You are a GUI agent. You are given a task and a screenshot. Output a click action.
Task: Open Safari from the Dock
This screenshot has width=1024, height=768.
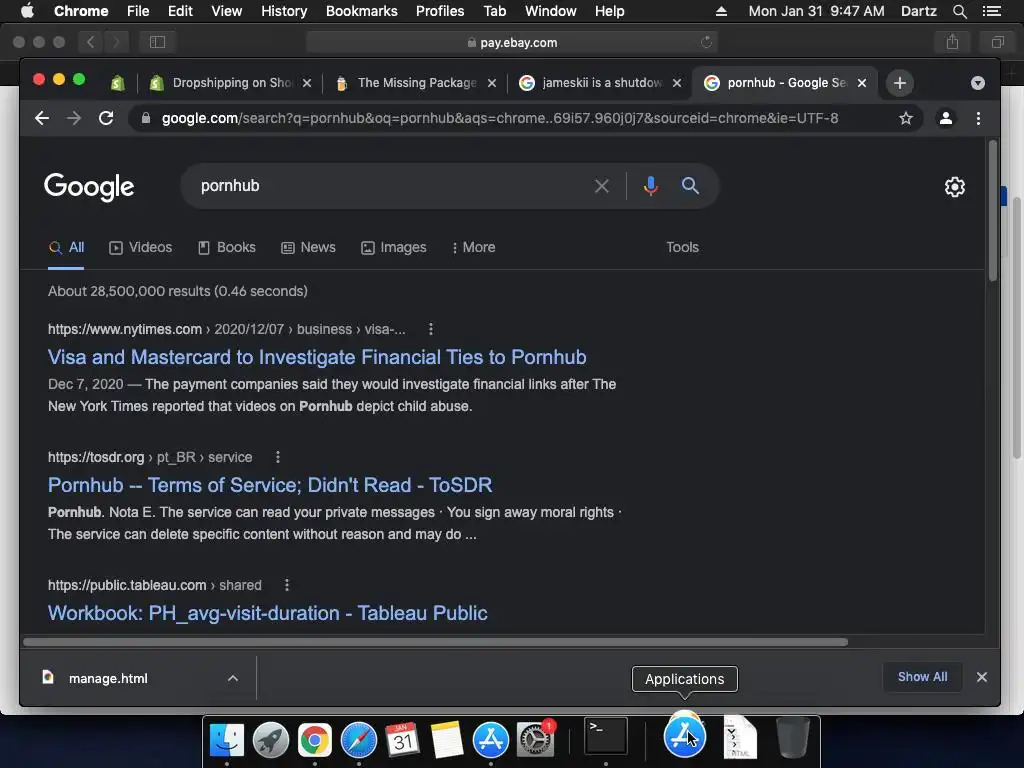pos(359,740)
